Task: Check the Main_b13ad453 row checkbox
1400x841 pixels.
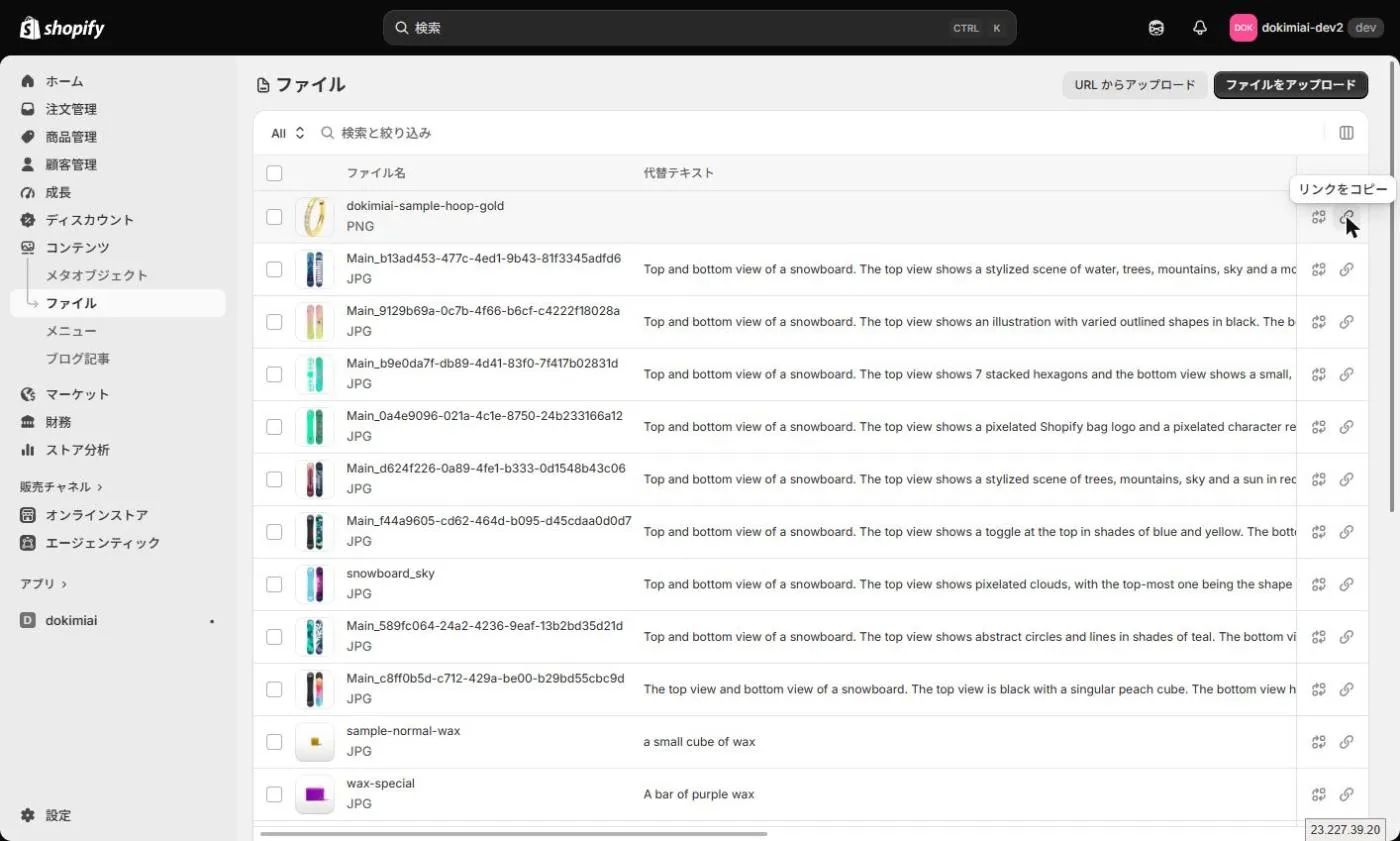Action: (x=274, y=269)
